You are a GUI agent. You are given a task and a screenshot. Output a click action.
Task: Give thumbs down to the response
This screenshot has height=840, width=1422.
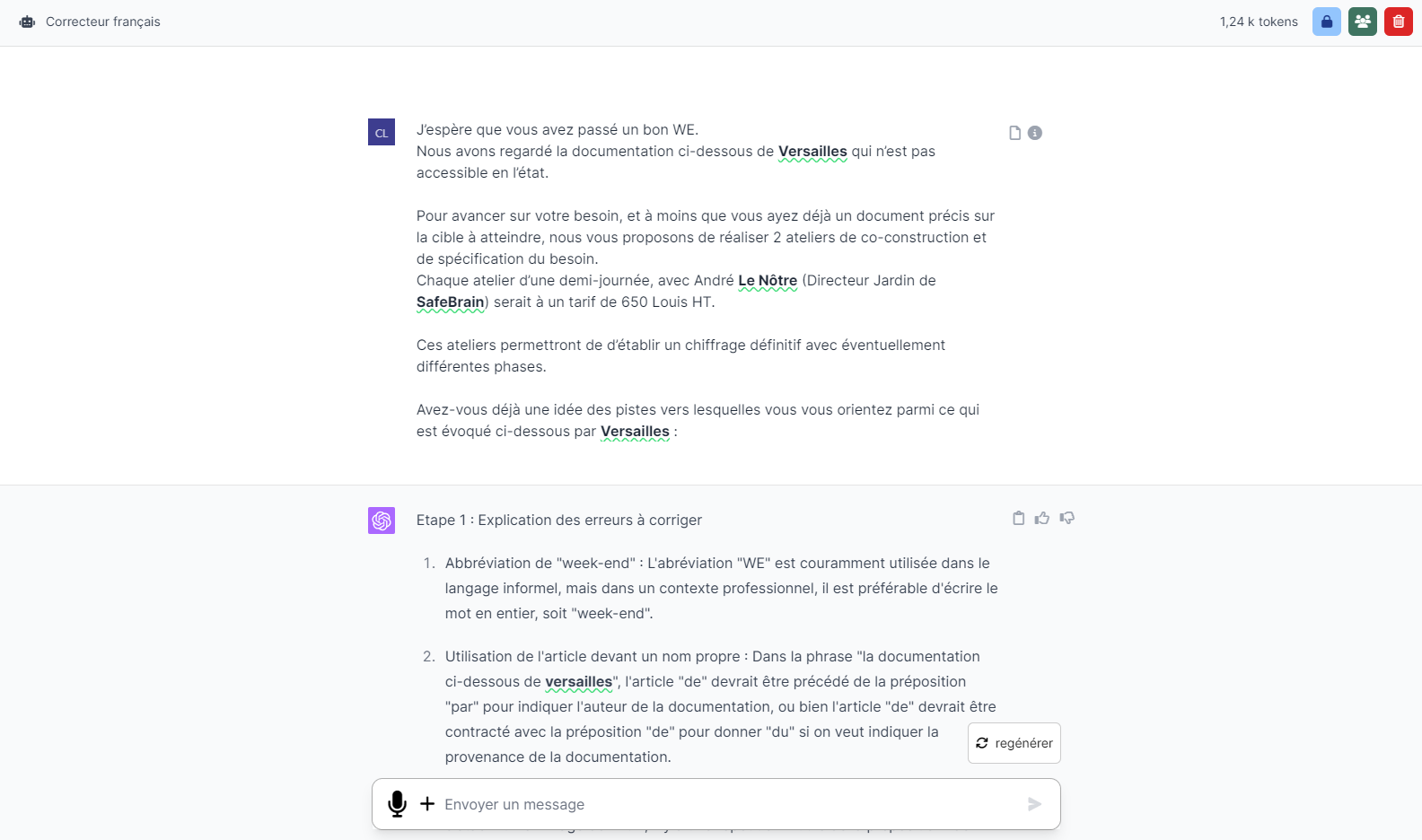coord(1067,518)
